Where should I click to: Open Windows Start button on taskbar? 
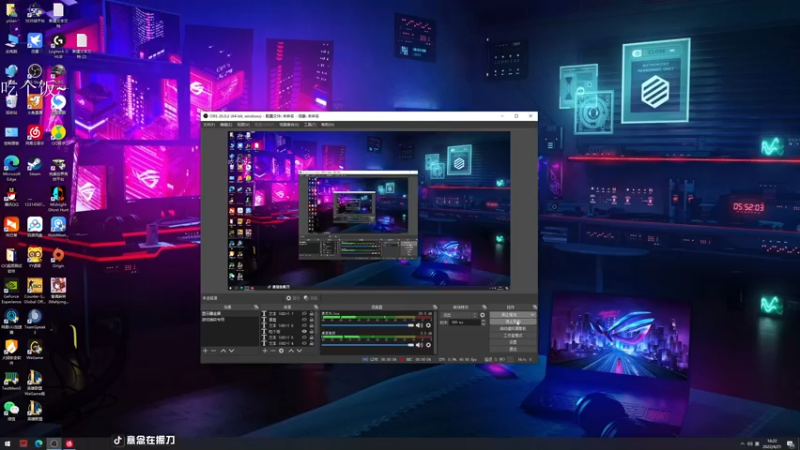7,443
